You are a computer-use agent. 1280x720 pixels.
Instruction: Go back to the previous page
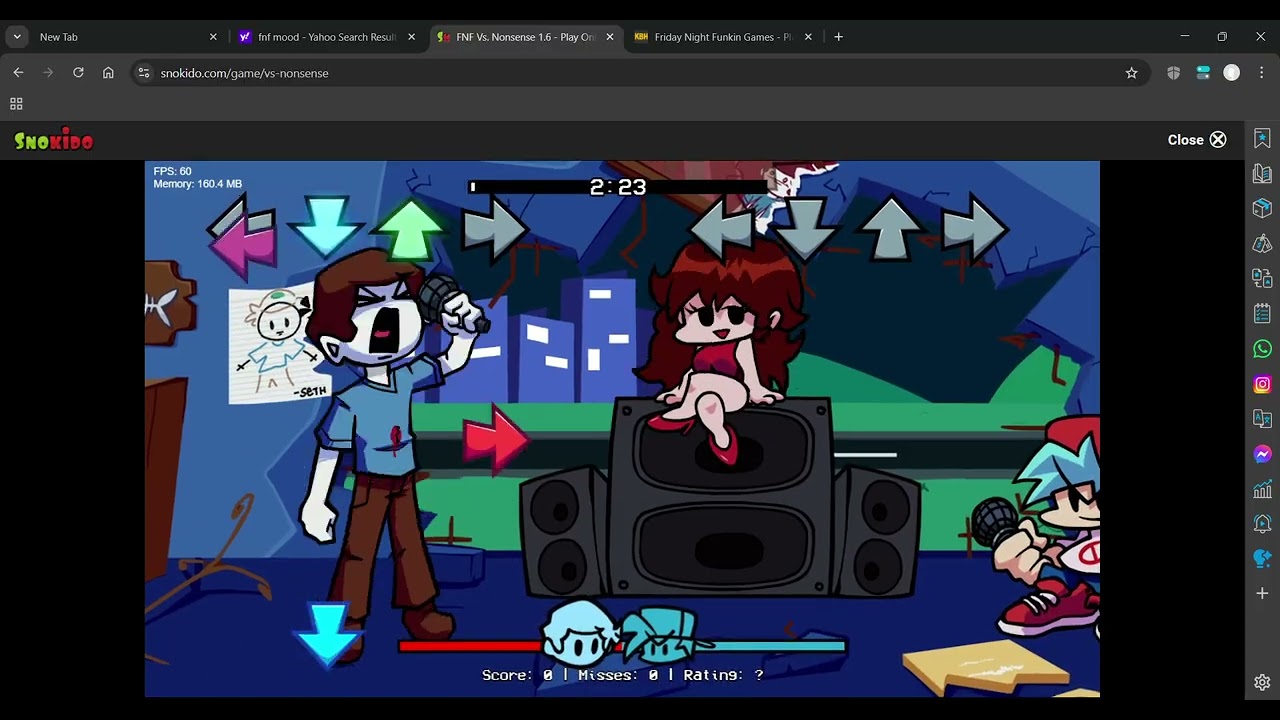18,73
